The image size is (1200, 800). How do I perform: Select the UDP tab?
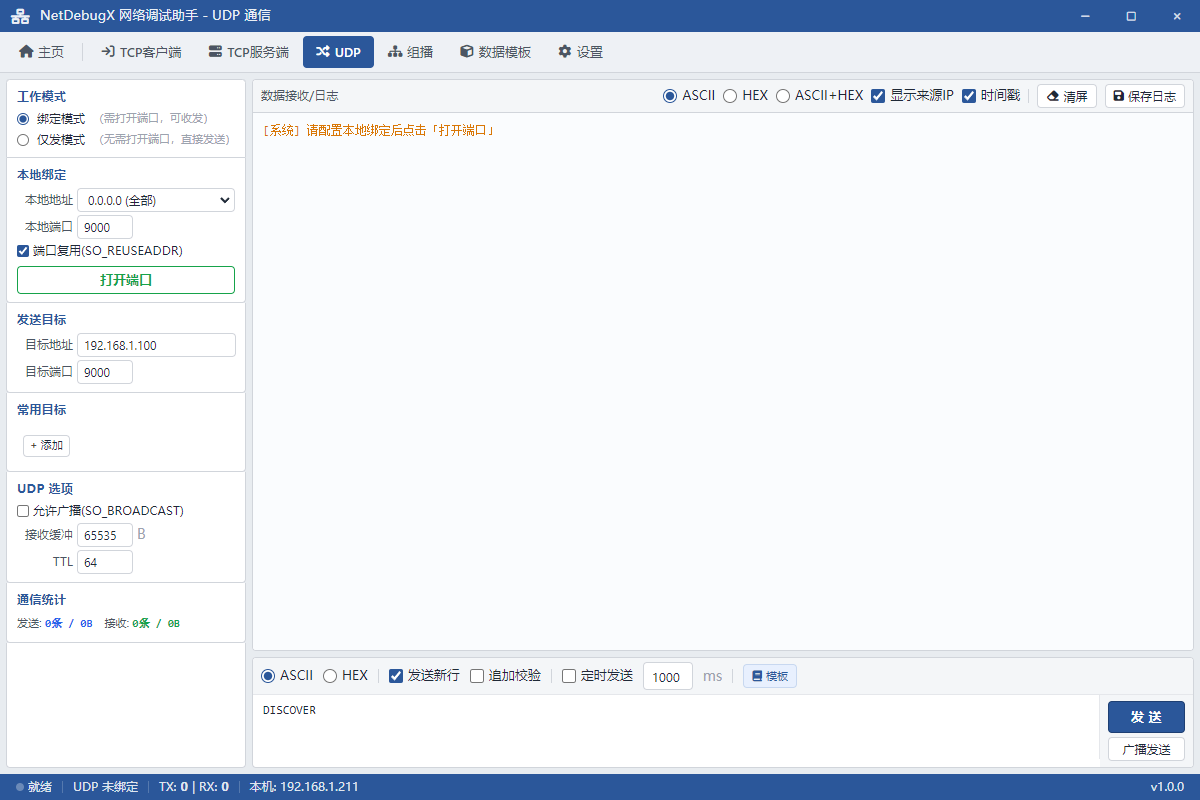click(338, 52)
